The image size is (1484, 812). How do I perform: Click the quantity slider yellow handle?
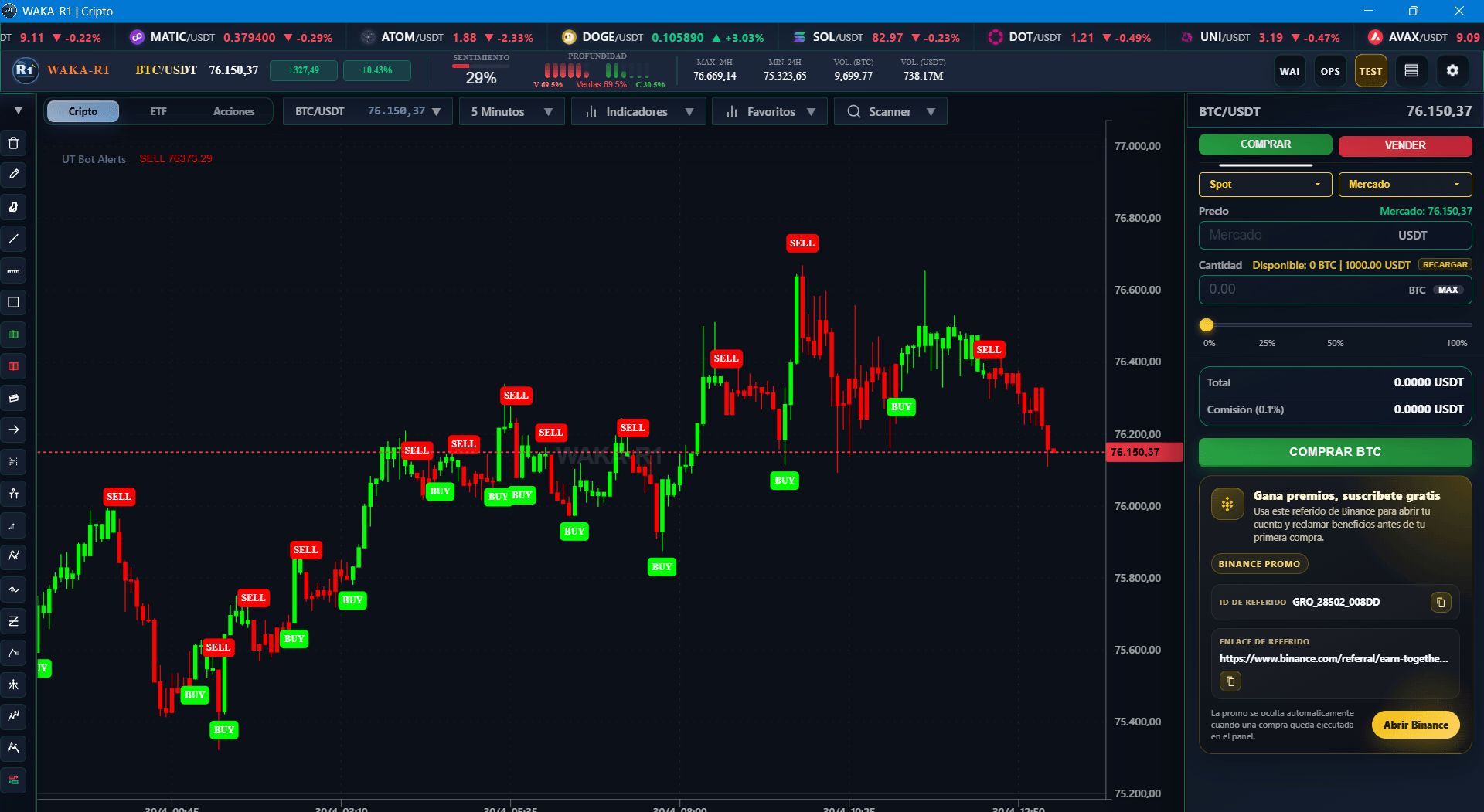tap(1207, 325)
